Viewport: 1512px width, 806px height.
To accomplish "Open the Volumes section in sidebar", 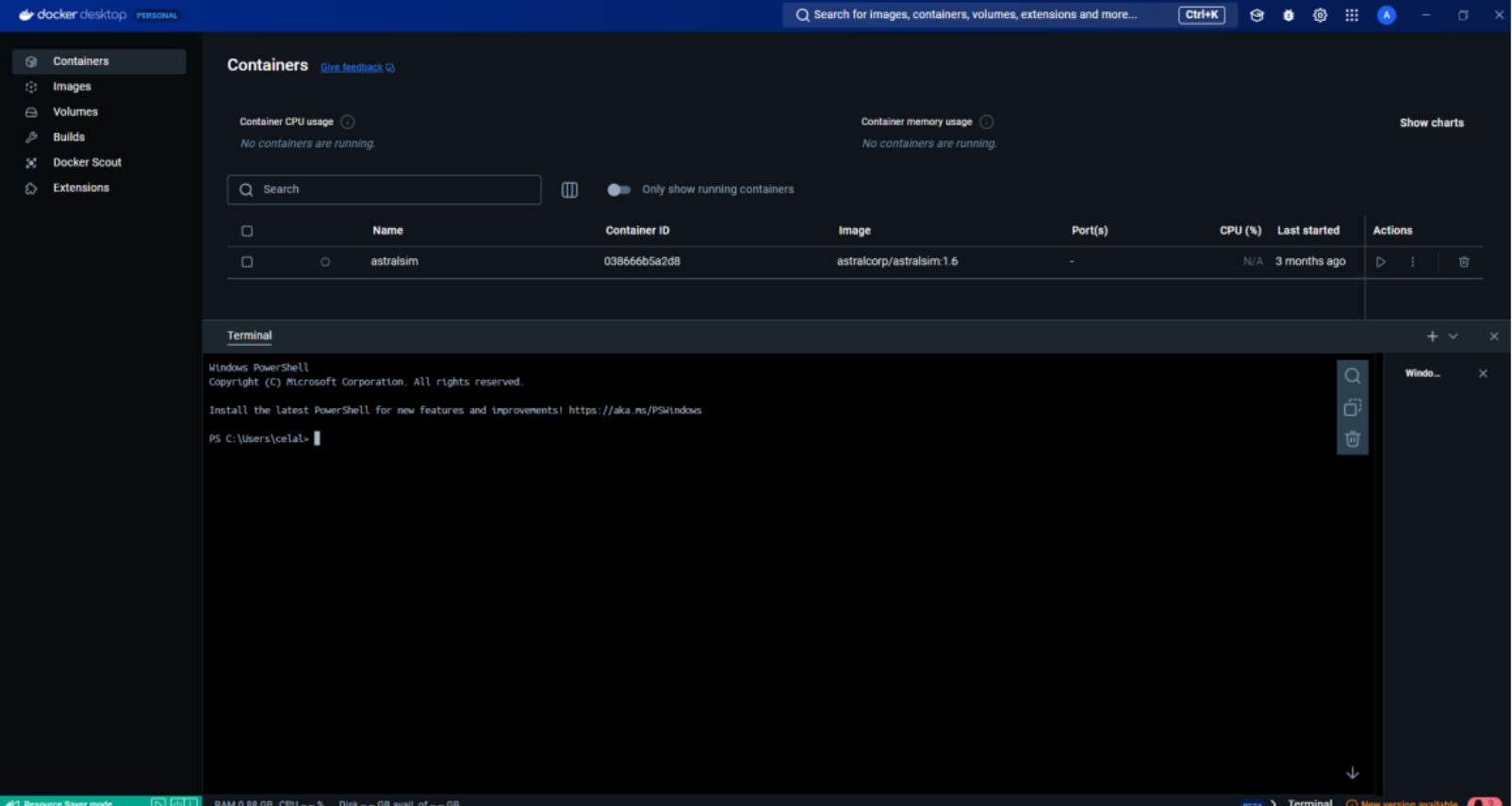I will tap(99, 112).
